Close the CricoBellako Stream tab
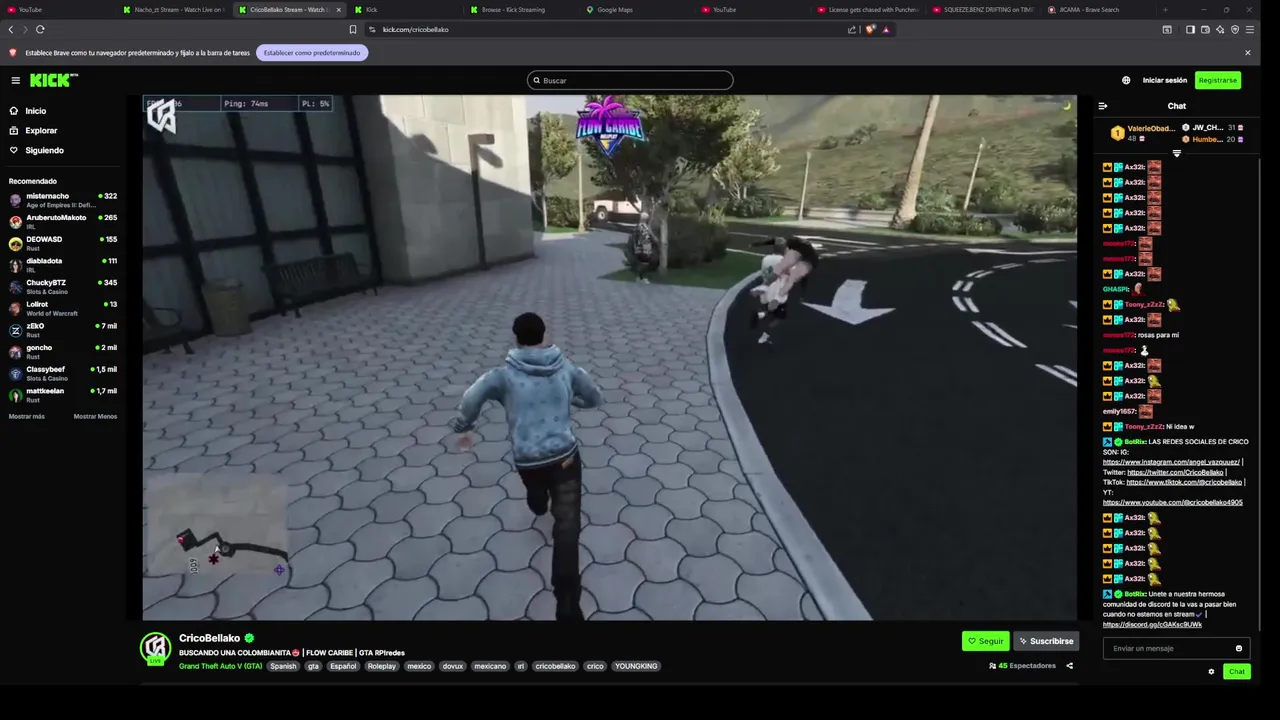The height and width of the screenshot is (720, 1280). coord(338,9)
